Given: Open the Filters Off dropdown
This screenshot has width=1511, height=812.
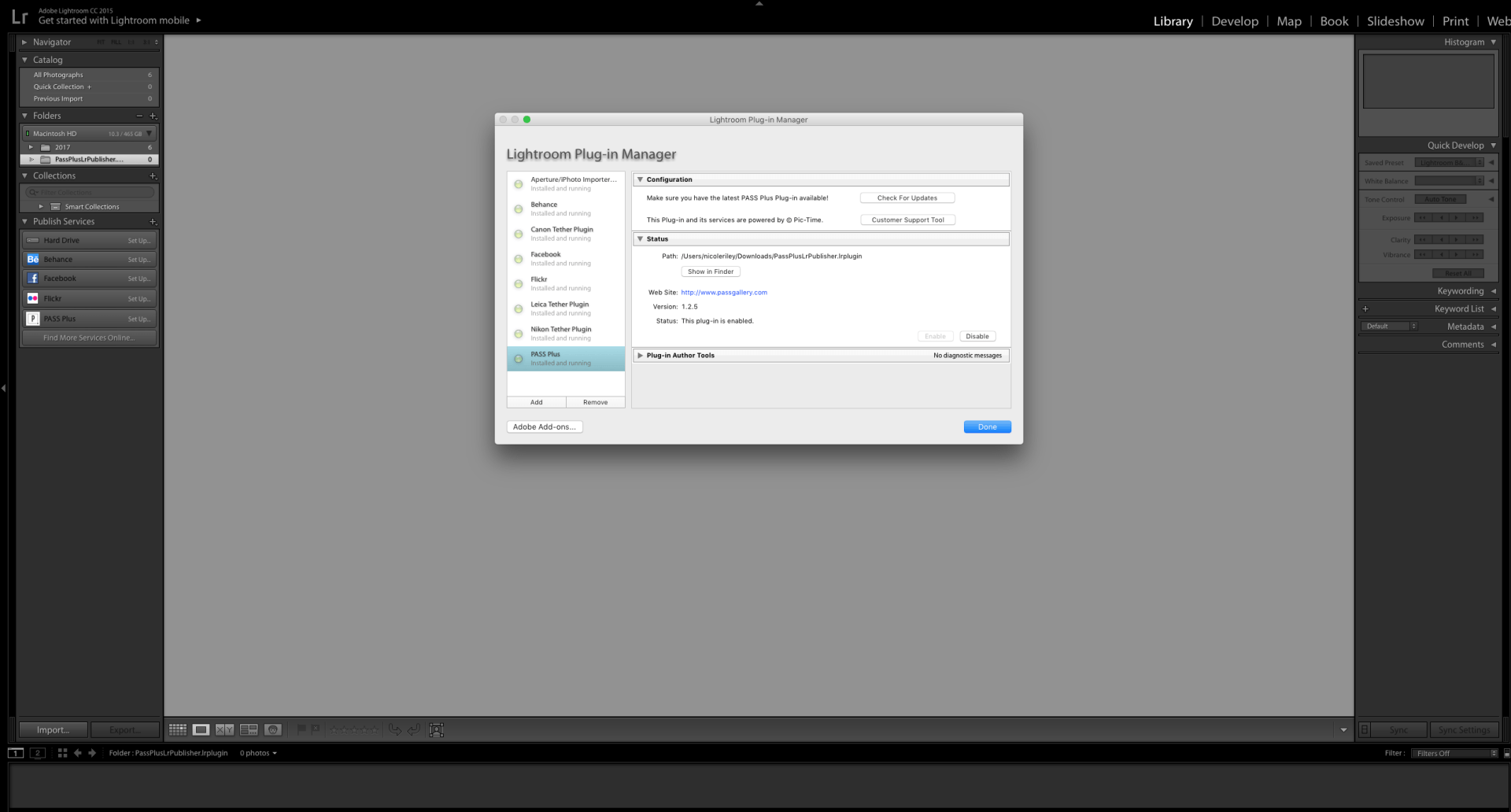Looking at the screenshot, I should tap(1455, 754).
